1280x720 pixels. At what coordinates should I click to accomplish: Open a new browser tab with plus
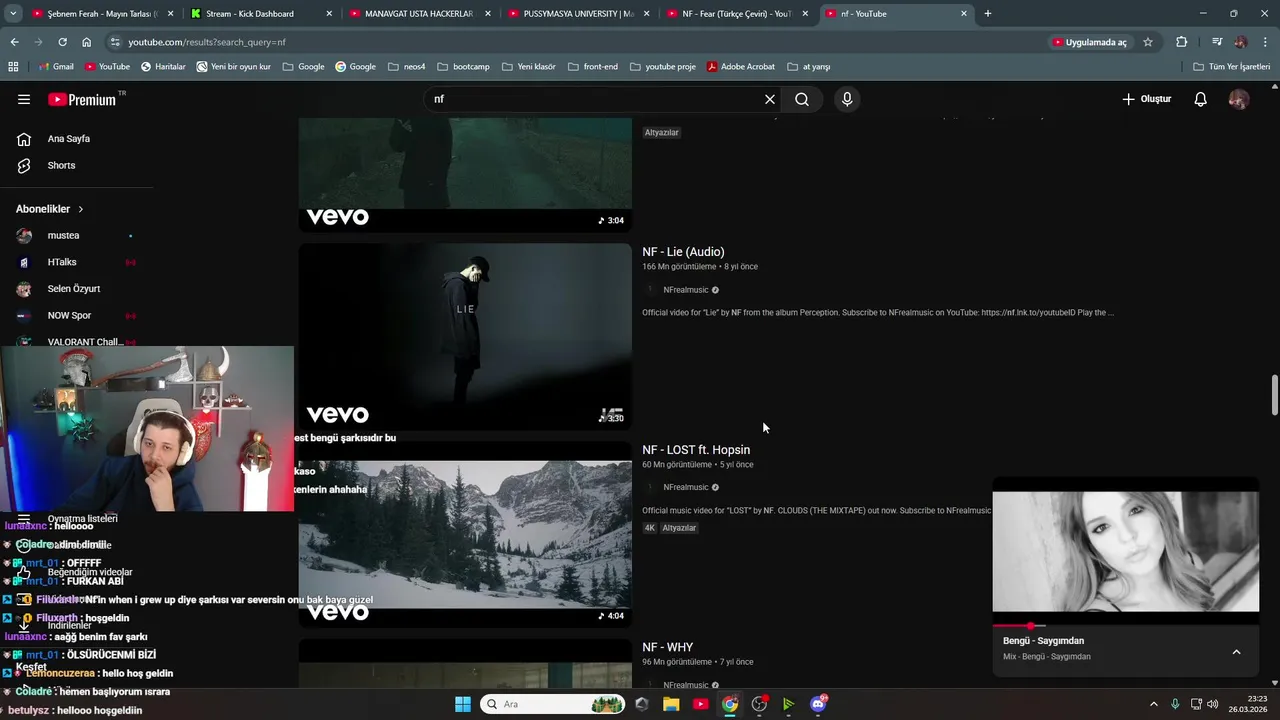click(988, 14)
